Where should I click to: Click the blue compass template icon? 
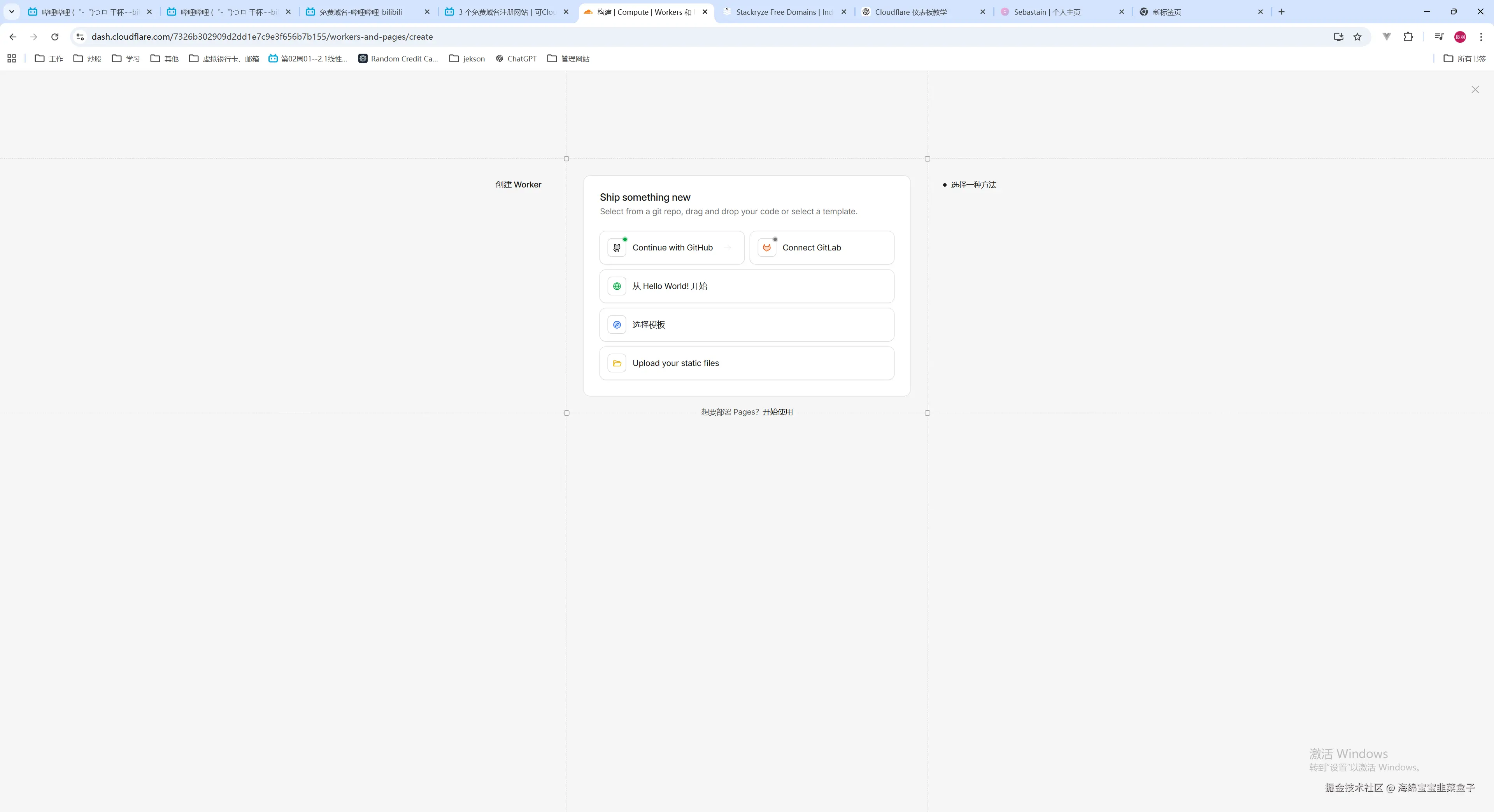click(x=617, y=325)
